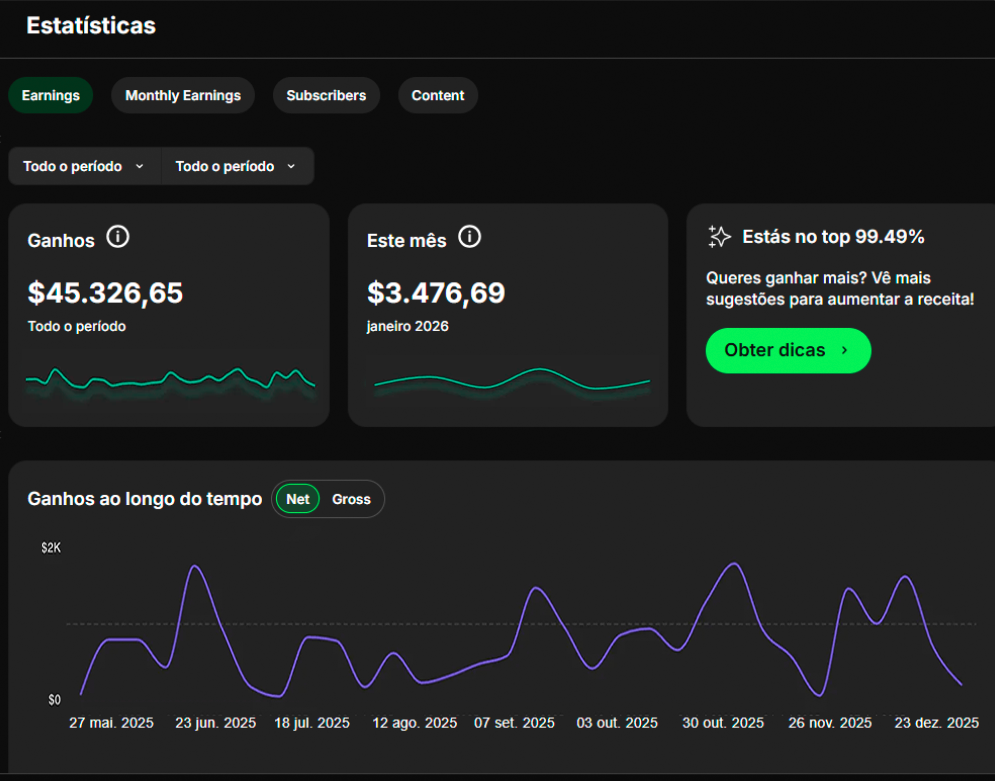Select the Earnings tab
This screenshot has width=995, height=781.
pyautogui.click(x=50, y=96)
